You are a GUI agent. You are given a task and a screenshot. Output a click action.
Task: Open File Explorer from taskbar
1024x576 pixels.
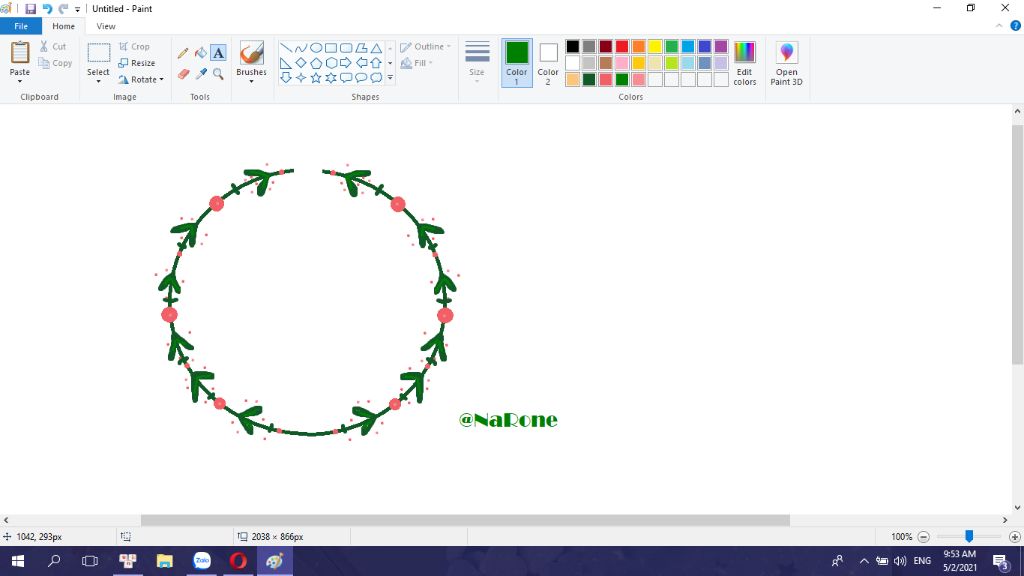[164, 561]
